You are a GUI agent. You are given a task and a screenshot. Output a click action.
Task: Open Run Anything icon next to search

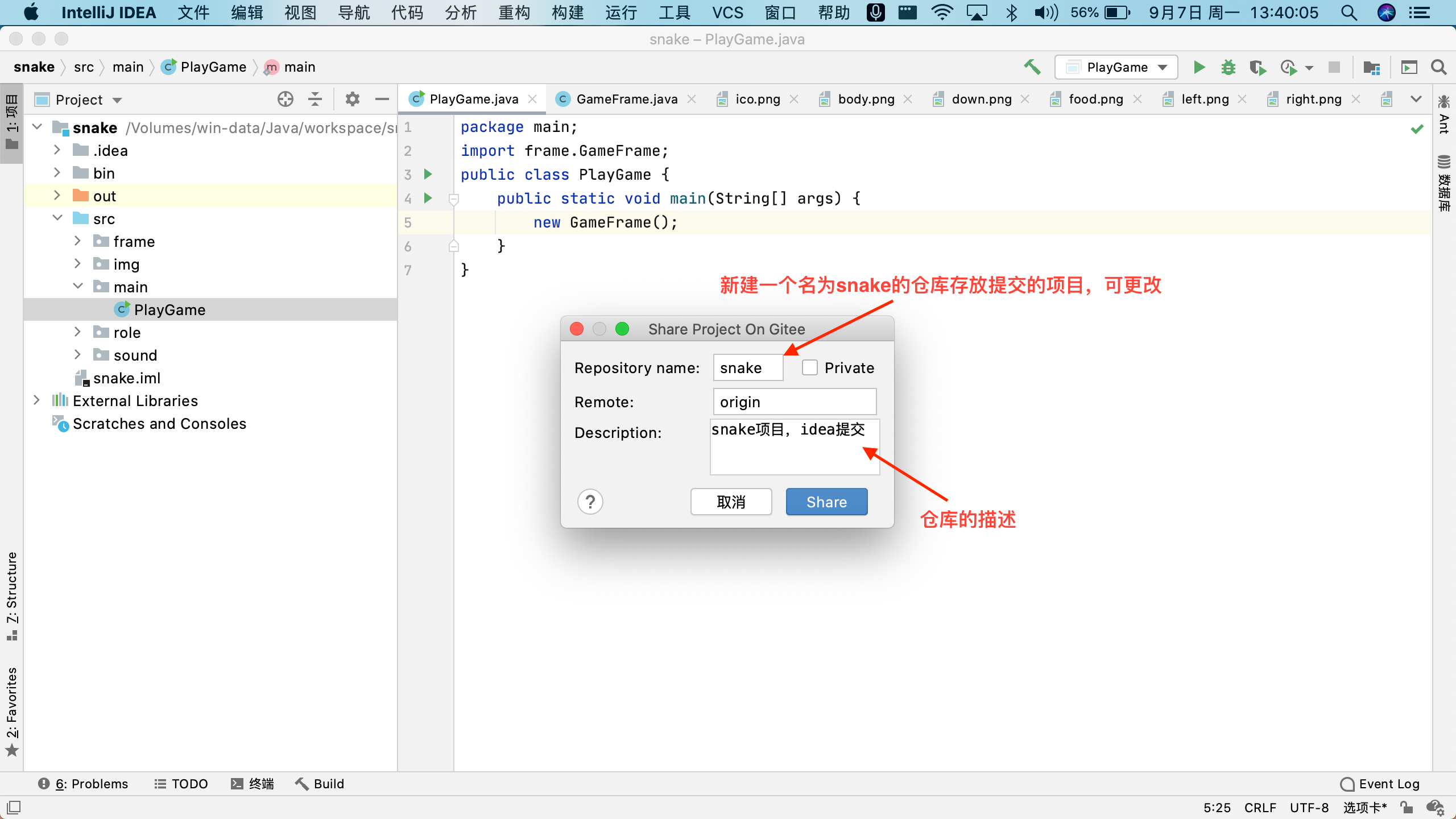(x=1409, y=67)
